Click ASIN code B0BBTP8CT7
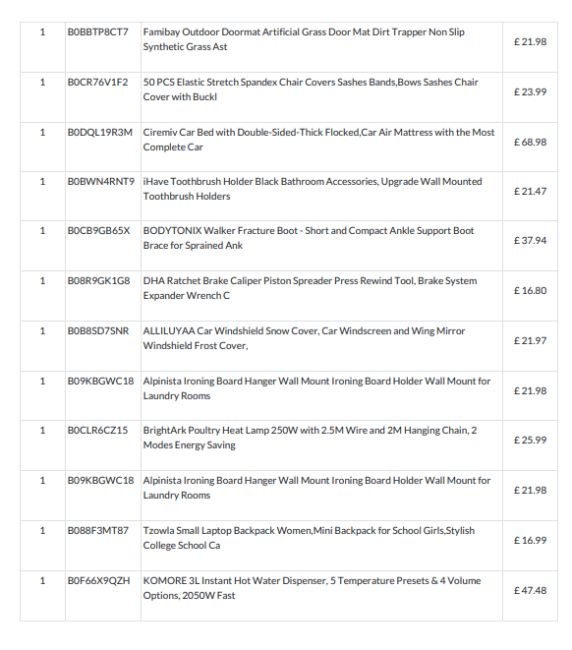This screenshot has width=572, height=650. click(98, 32)
